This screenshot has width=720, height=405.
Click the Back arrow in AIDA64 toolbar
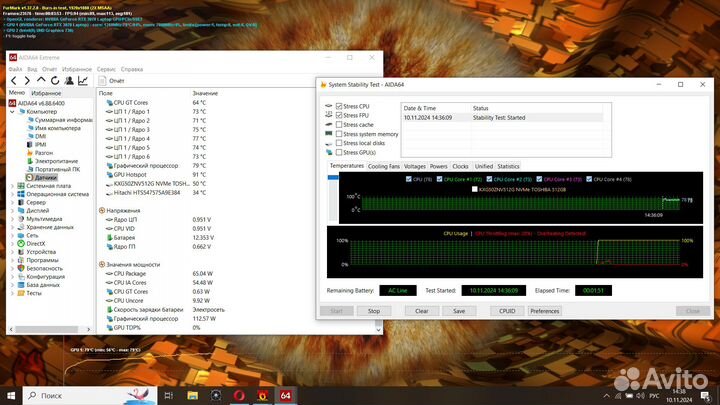point(14,81)
